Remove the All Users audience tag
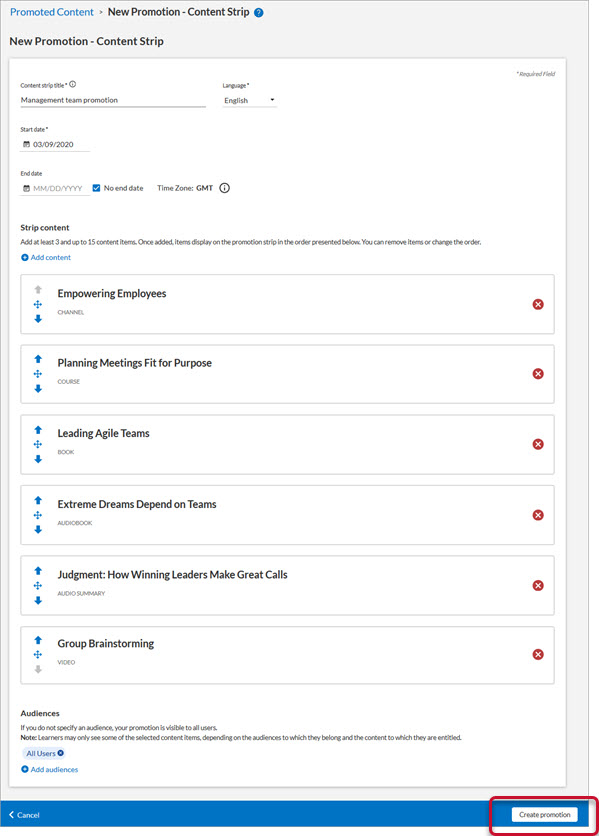 coord(60,753)
